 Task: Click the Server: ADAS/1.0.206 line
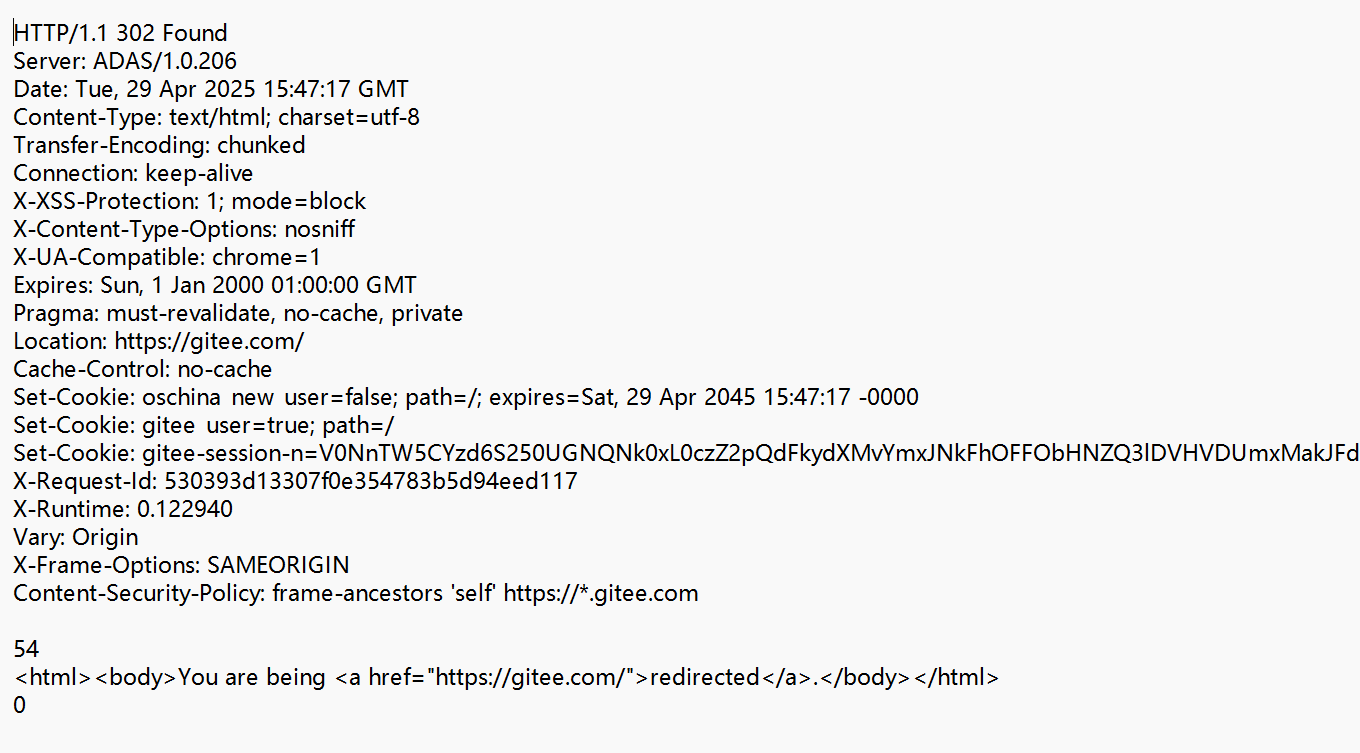(125, 61)
